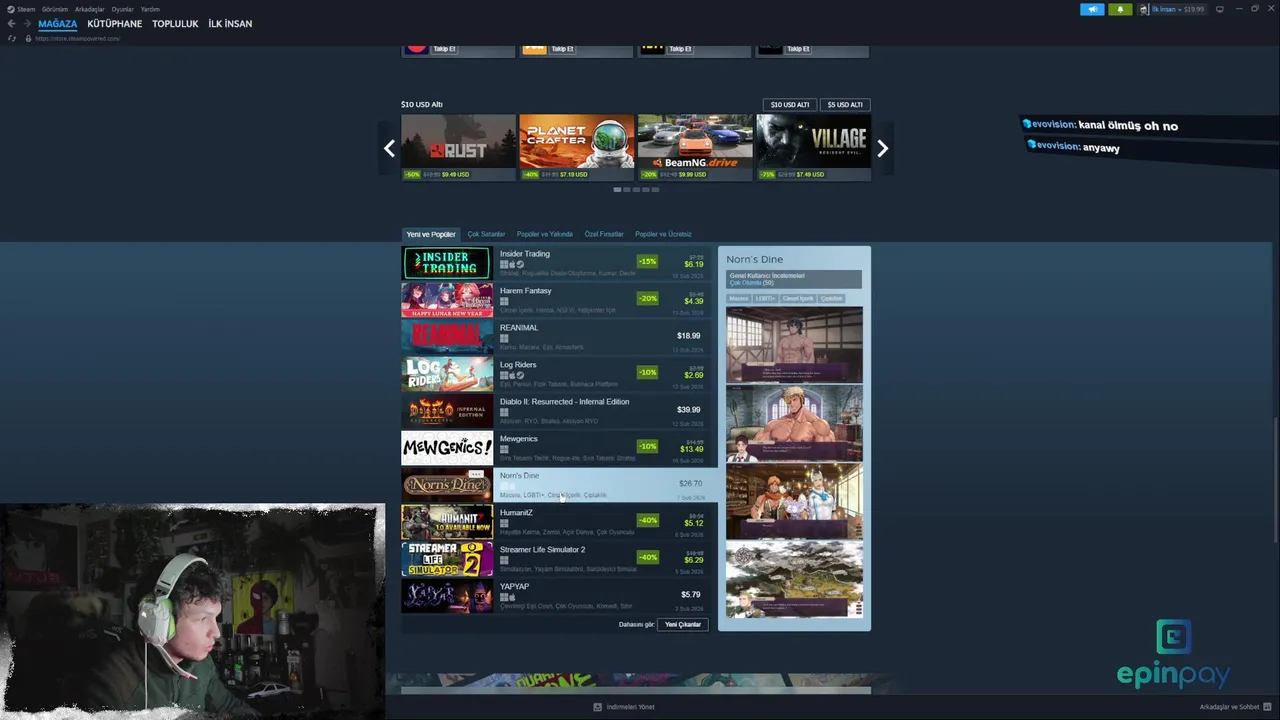1280x720 pixels.
Task: Open the Arkadaşlar ve Sohbet chat icon
Action: (x=1268, y=707)
